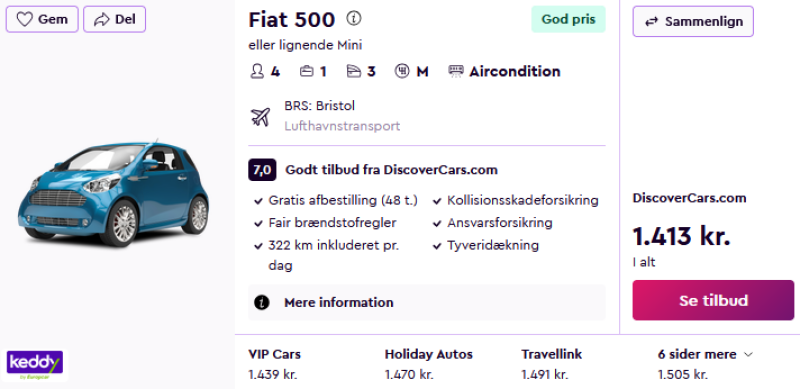Expand the 6 sider mere dropdown

(x=706, y=354)
